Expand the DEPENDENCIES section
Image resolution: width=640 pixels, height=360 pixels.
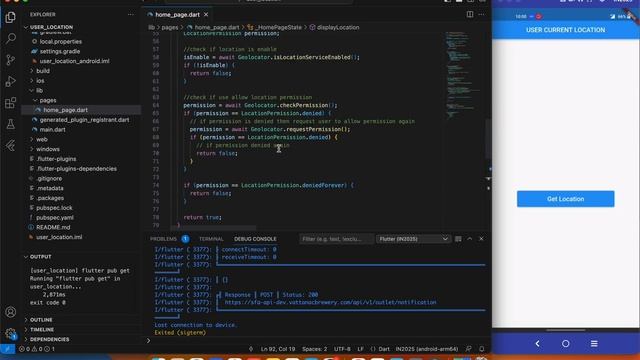pos(49,340)
